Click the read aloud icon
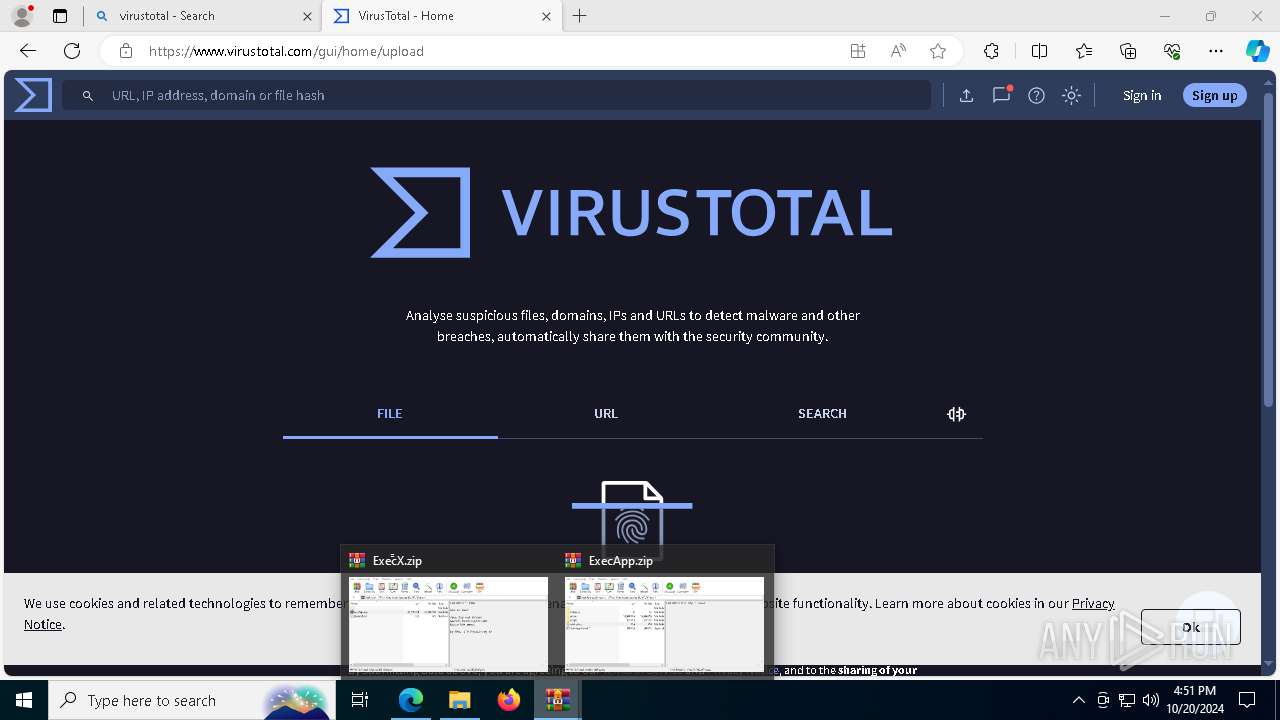The image size is (1280, 720). click(898, 51)
